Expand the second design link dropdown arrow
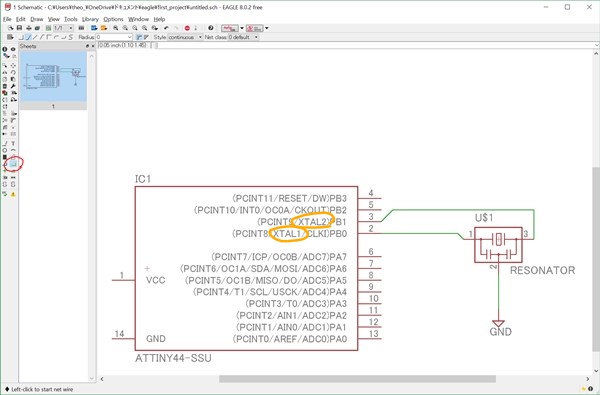Screen dimensions: 600x395 (267, 28)
